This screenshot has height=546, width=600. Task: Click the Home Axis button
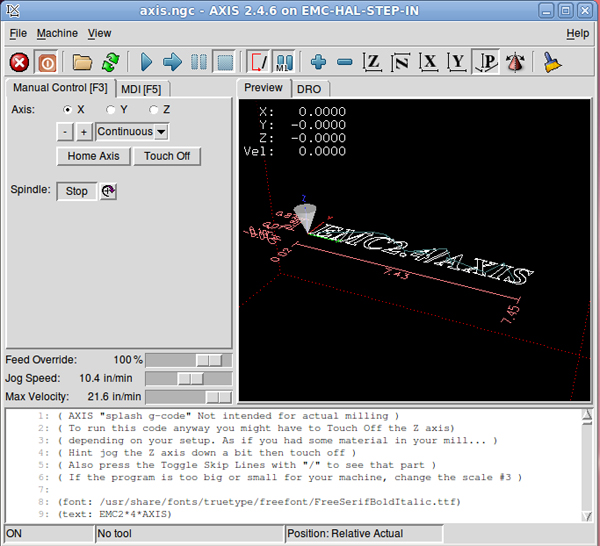[94, 156]
